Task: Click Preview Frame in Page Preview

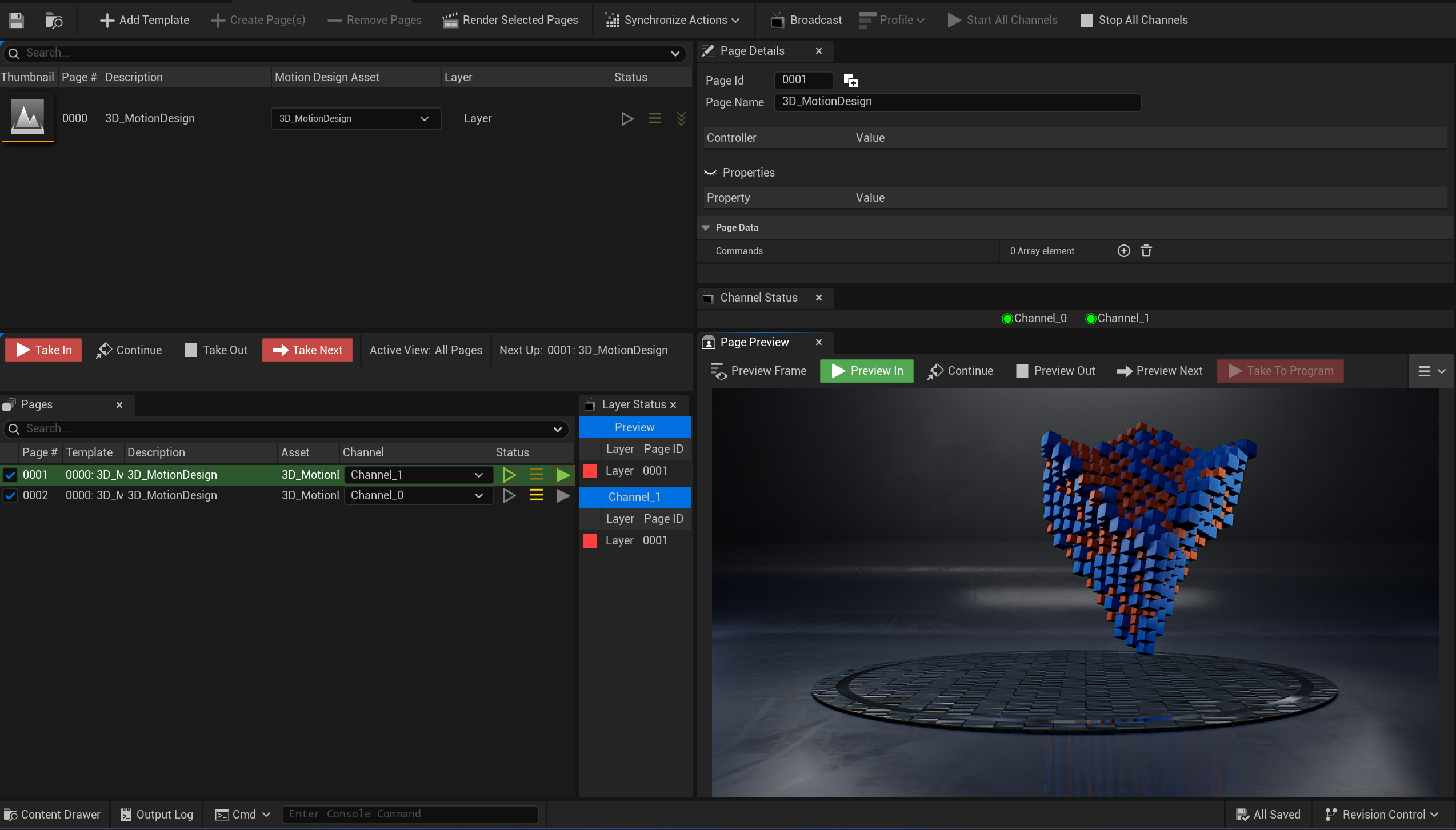Action: [x=758, y=371]
